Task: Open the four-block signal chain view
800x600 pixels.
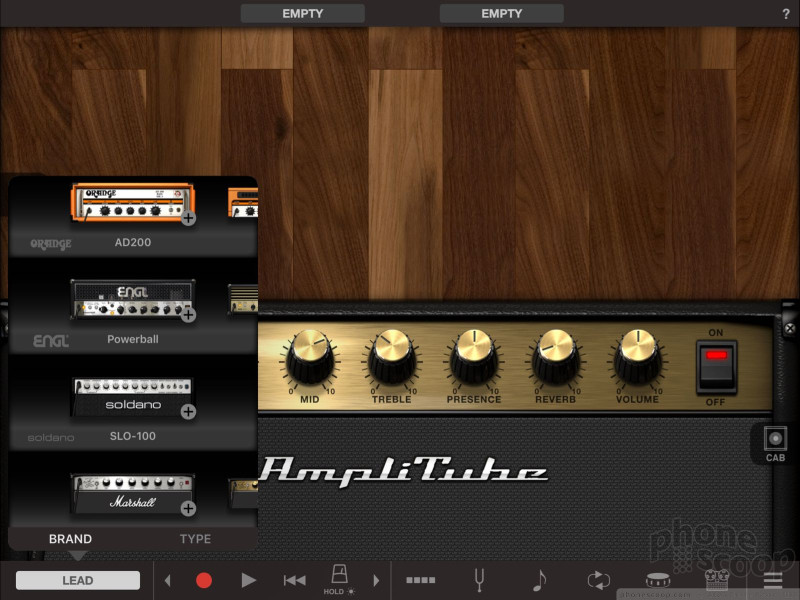Action: coord(420,580)
